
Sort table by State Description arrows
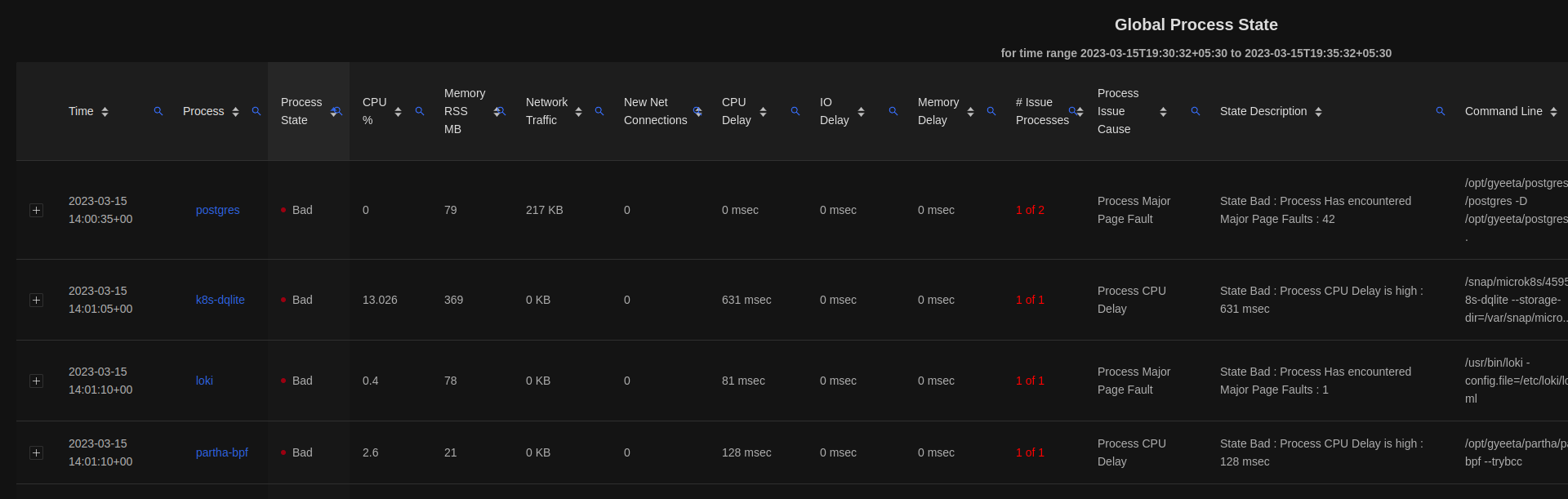1318,112
